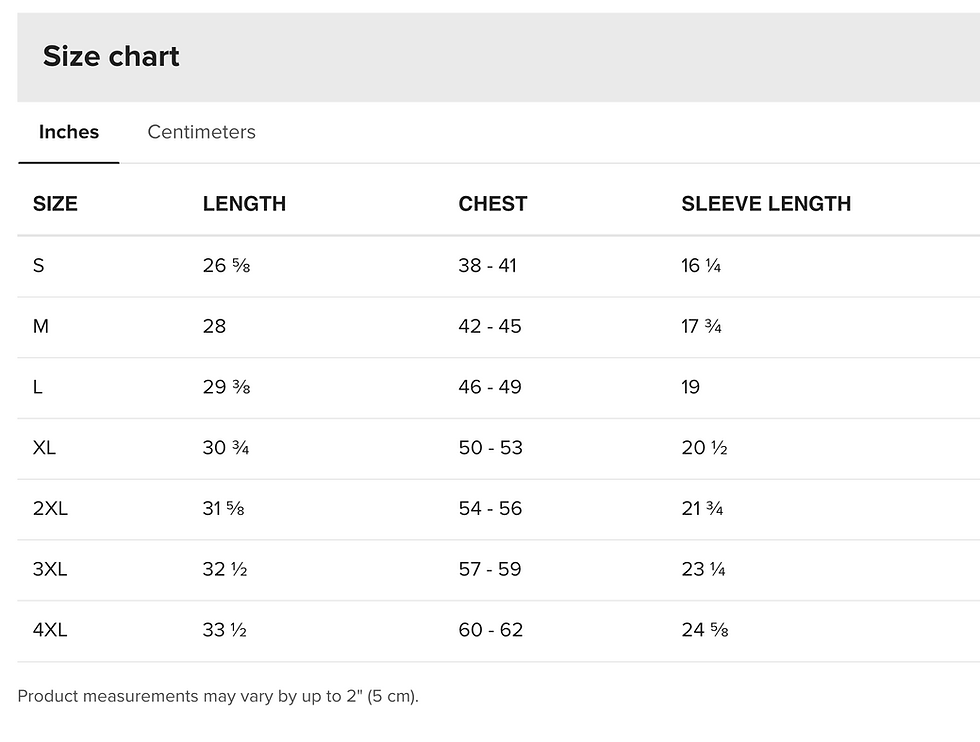
Task: Click the 60 - 62 chest measurement
Action: [491, 629]
